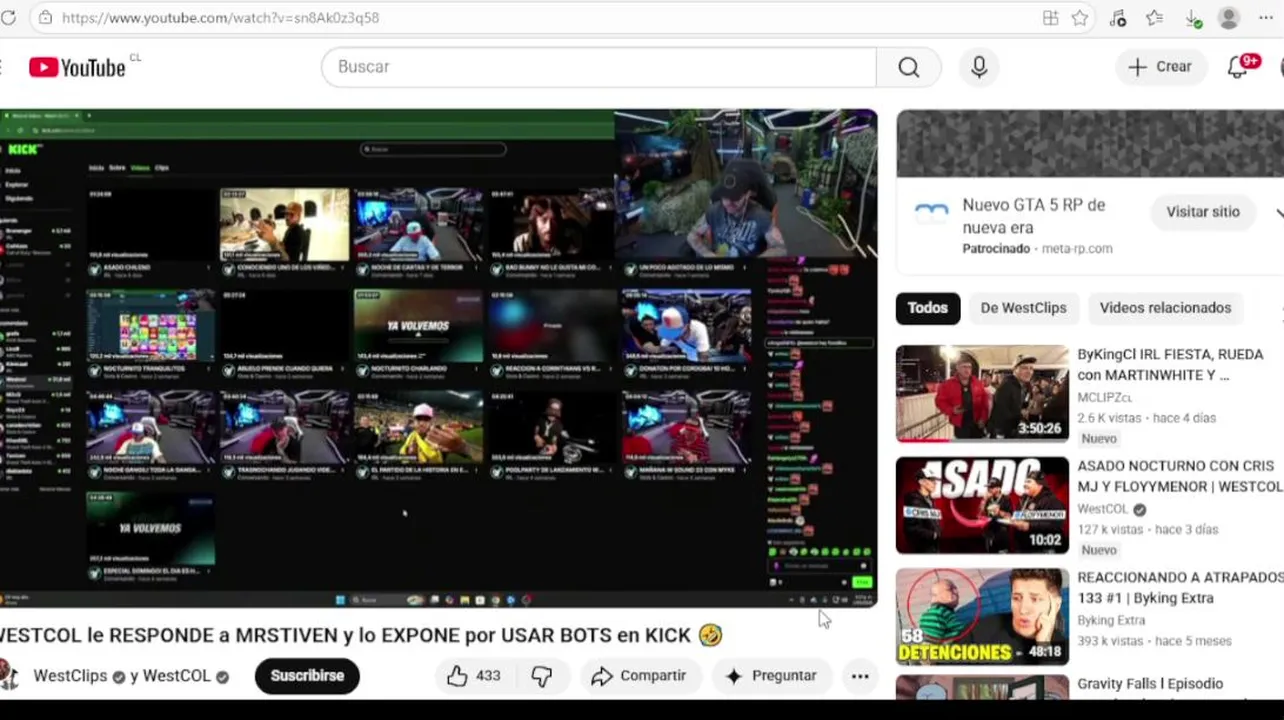Open browser settings and more menu
Screen dimensions: 1284x720
(x=1266, y=18)
